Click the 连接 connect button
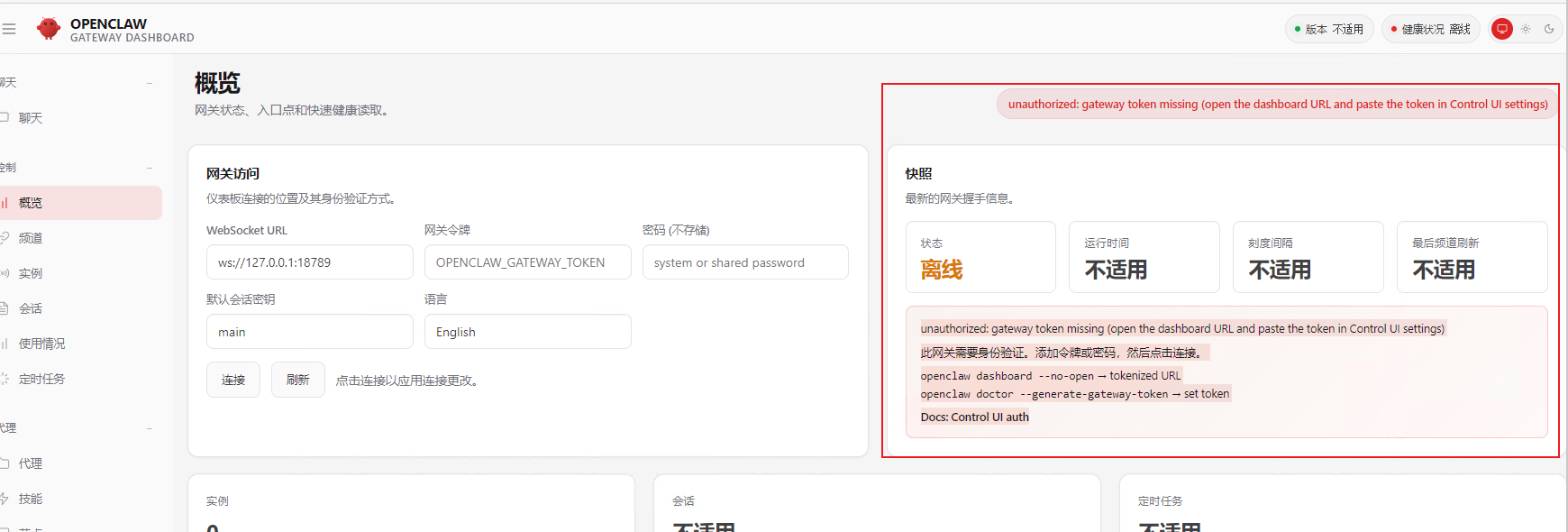Image resolution: width=1568 pixels, height=532 pixels. (233, 380)
